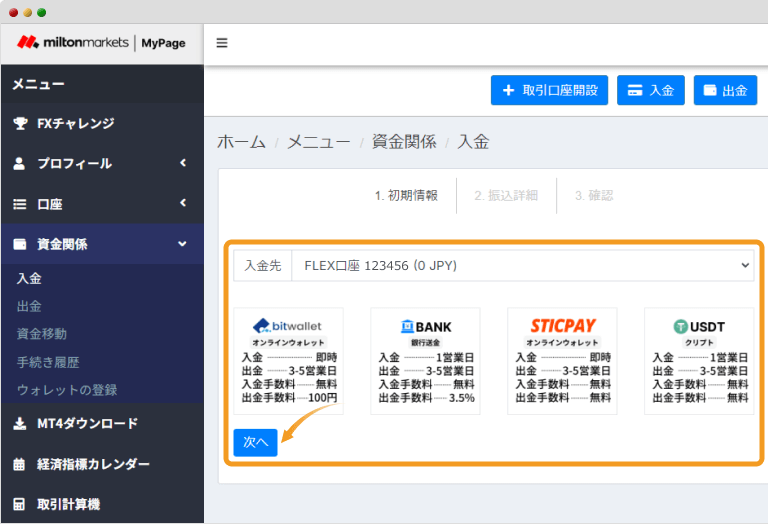This screenshot has height=524, width=768.
Task: Click the 経済指標カレンダー calendar icon
Action: 19,464
